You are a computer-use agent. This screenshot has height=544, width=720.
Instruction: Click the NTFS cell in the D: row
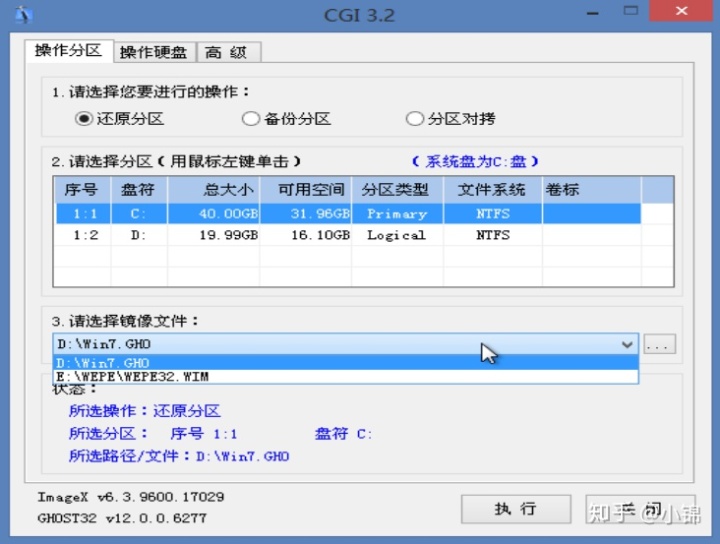point(493,235)
